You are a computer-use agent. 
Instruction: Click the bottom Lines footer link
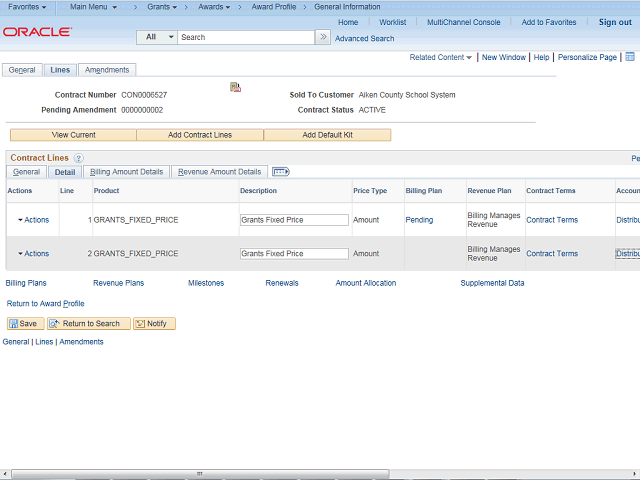[x=44, y=342]
